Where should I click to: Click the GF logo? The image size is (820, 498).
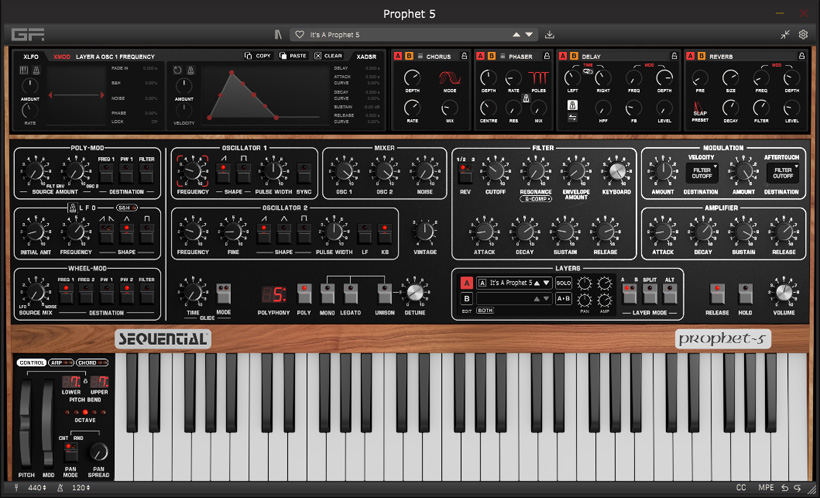click(28, 35)
